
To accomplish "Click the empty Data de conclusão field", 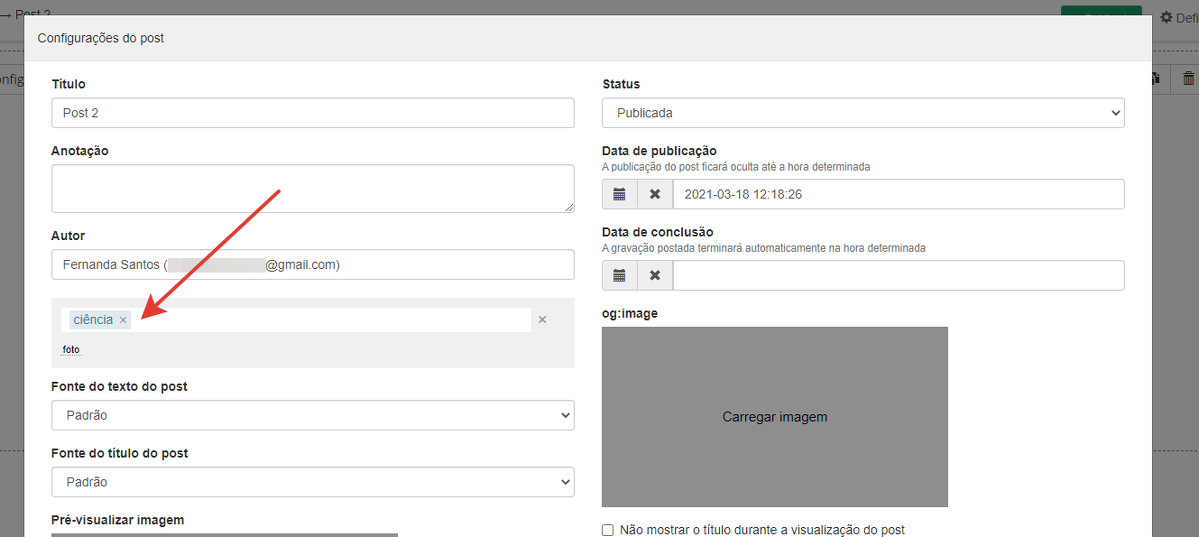I will (x=897, y=275).
